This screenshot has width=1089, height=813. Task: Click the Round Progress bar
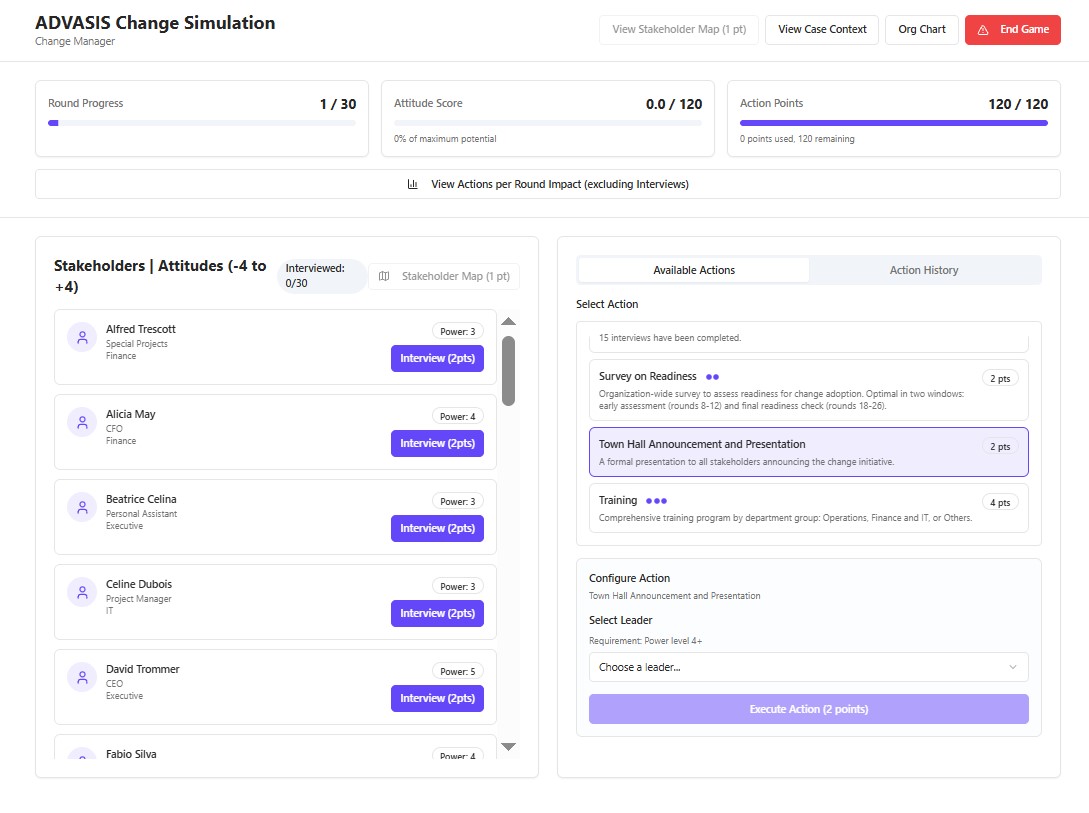201,123
